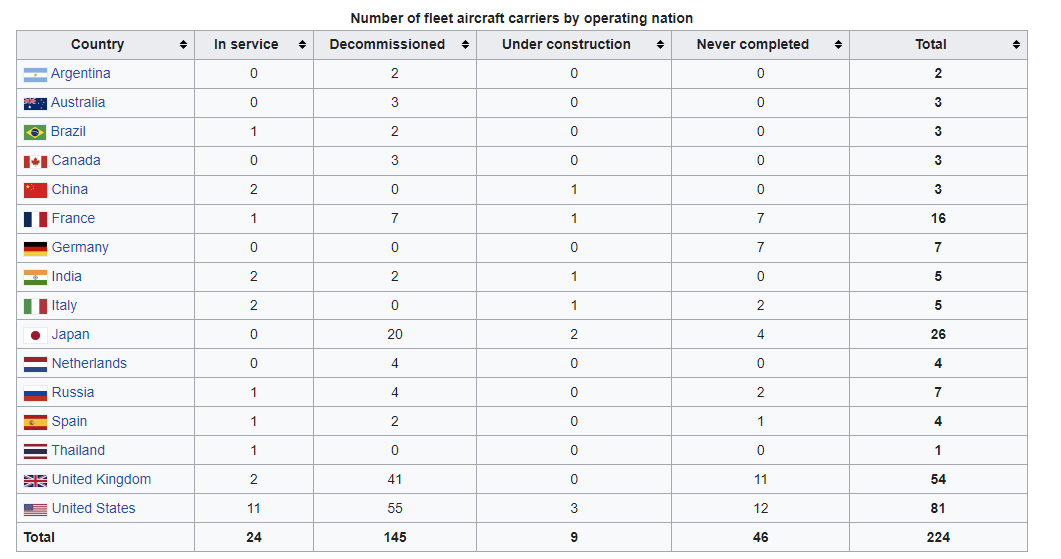The width and height of the screenshot is (1061, 559).
Task: Sort by Decommissioned column arrows
Action: pyautogui.click(x=465, y=45)
